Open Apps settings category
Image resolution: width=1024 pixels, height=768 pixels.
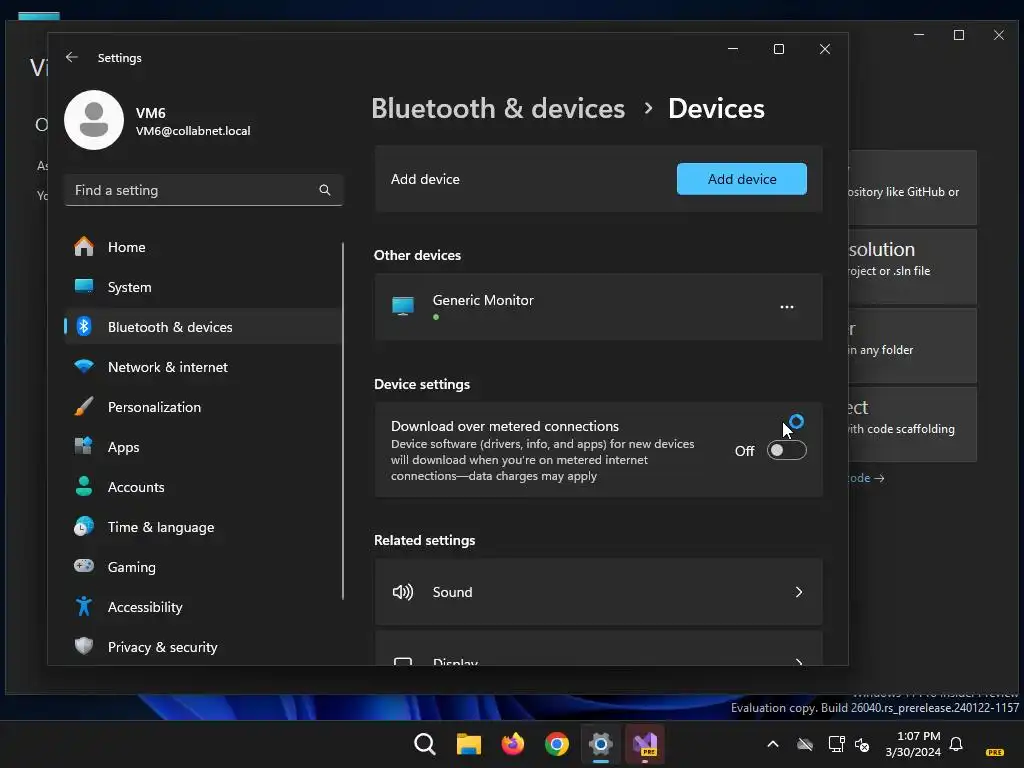(204, 447)
